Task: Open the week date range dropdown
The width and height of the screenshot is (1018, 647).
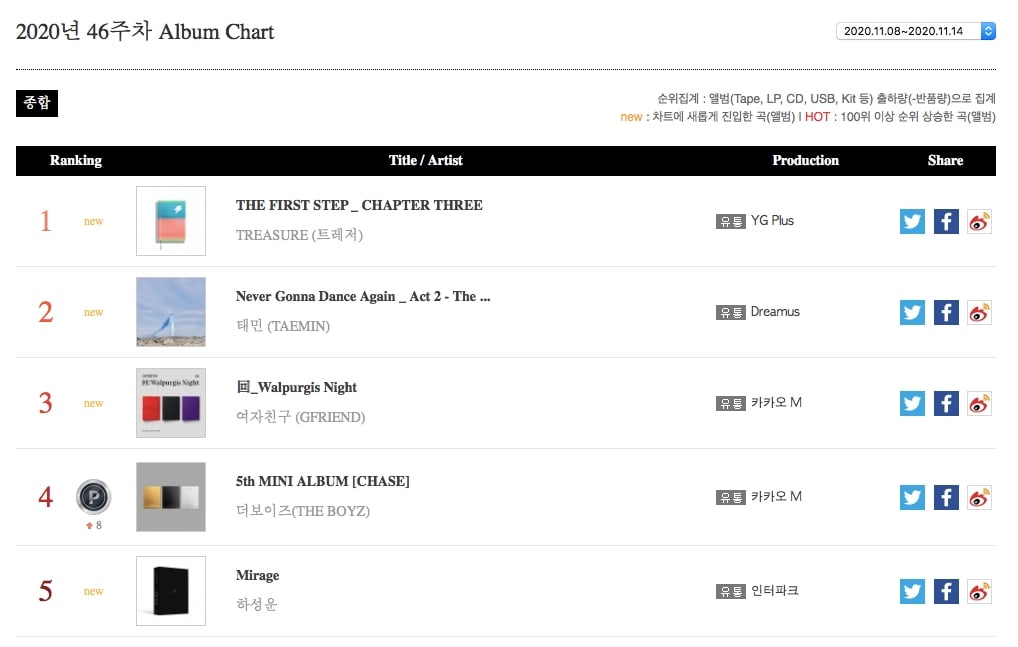Action: point(915,31)
